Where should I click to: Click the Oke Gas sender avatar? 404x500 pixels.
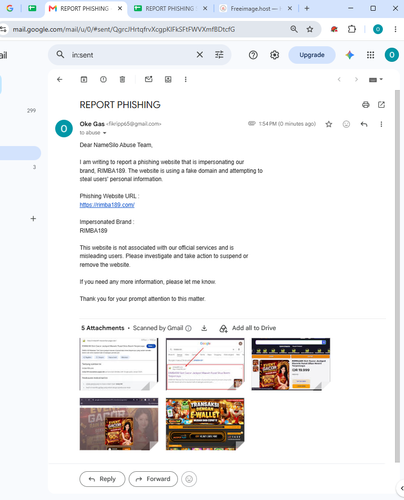click(64, 128)
